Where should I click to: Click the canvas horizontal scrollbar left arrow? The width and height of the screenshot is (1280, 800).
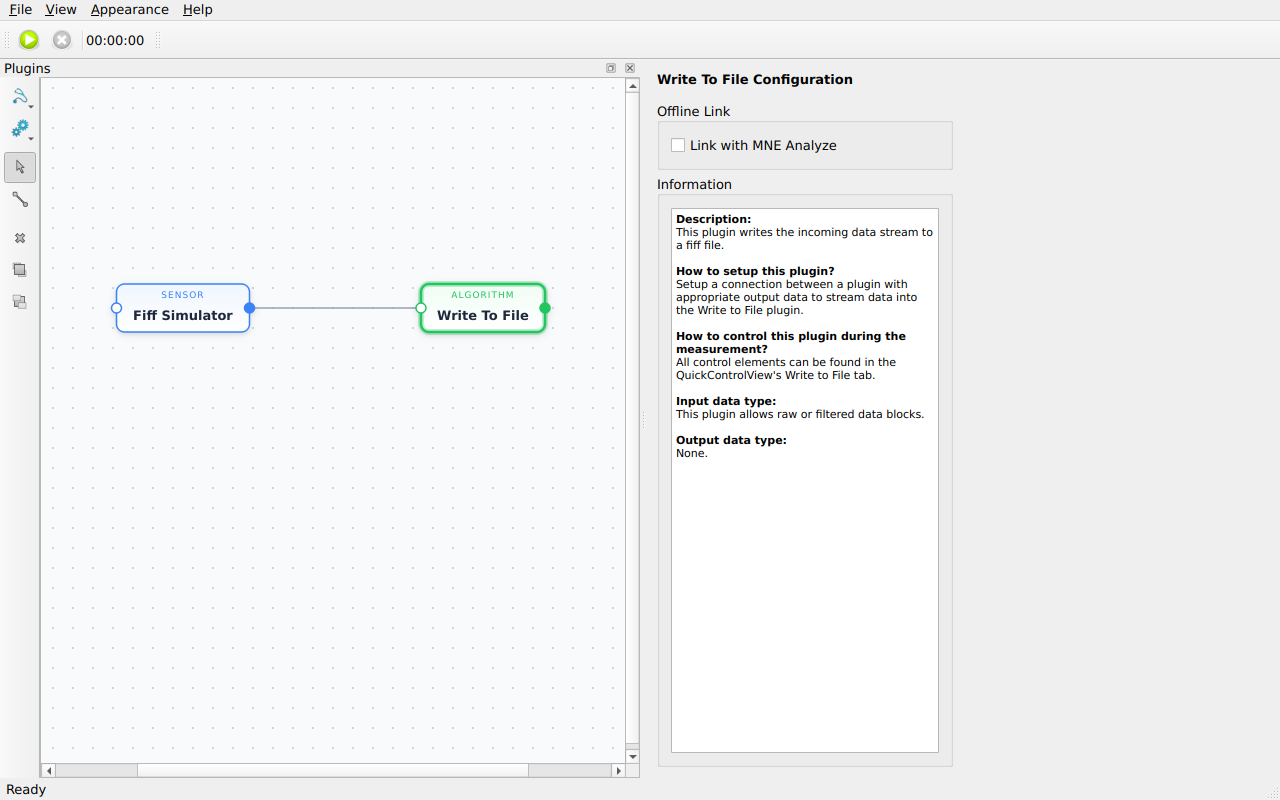(x=48, y=770)
